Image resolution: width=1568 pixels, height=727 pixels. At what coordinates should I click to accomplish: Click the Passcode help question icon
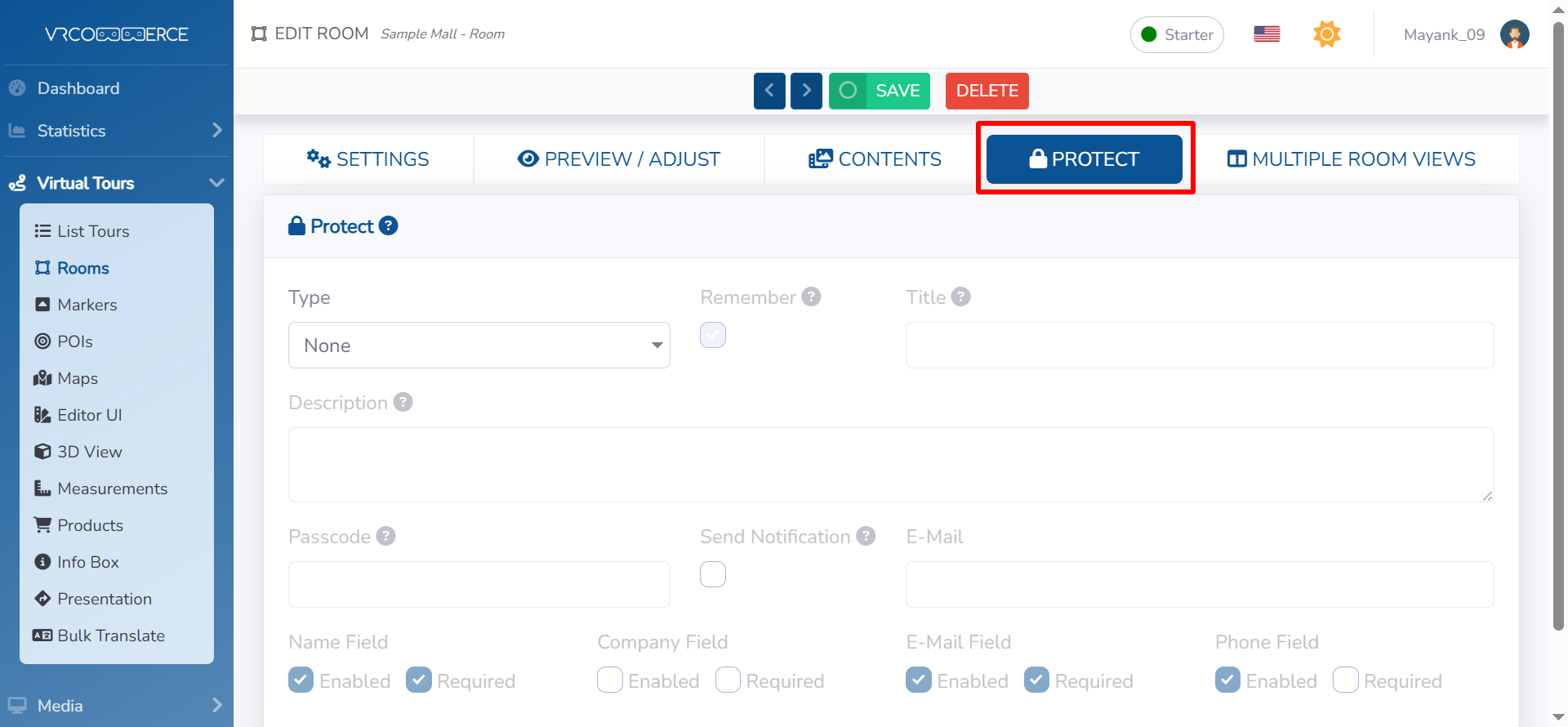point(386,537)
